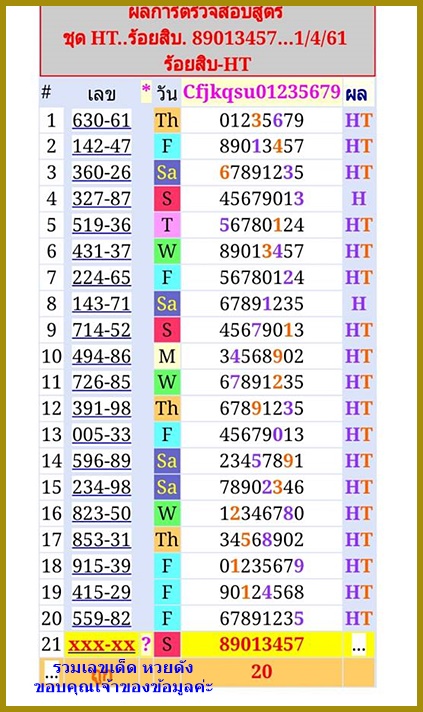
Task: Click the purple question mark in row 21
Action: point(146,644)
